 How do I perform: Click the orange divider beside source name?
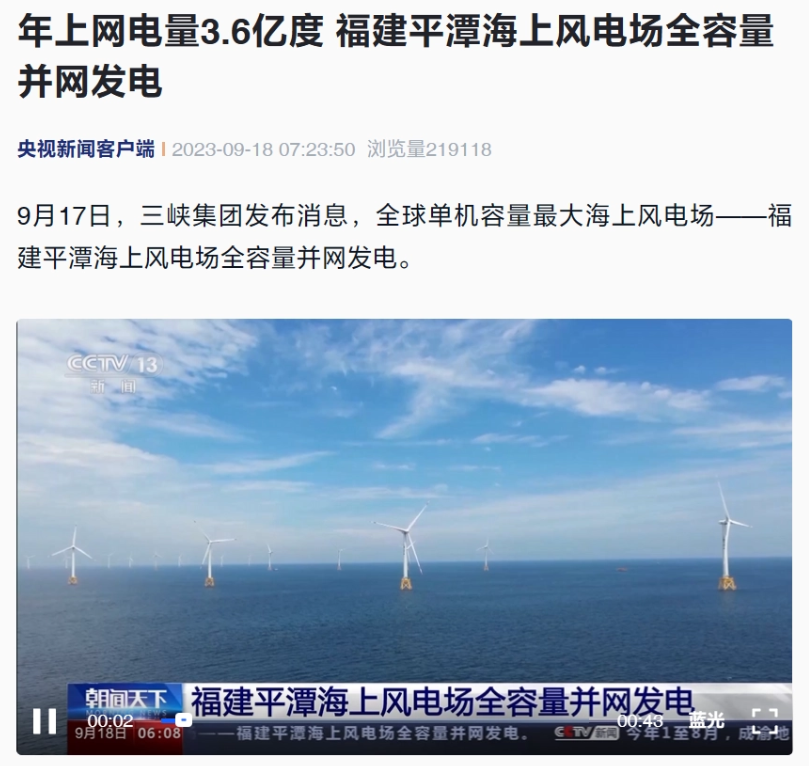163,150
